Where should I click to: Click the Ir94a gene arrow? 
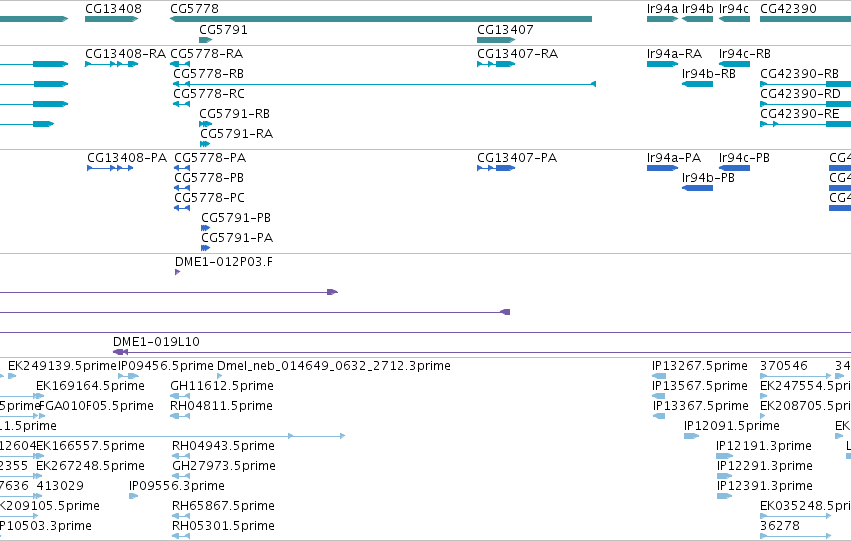point(663,19)
